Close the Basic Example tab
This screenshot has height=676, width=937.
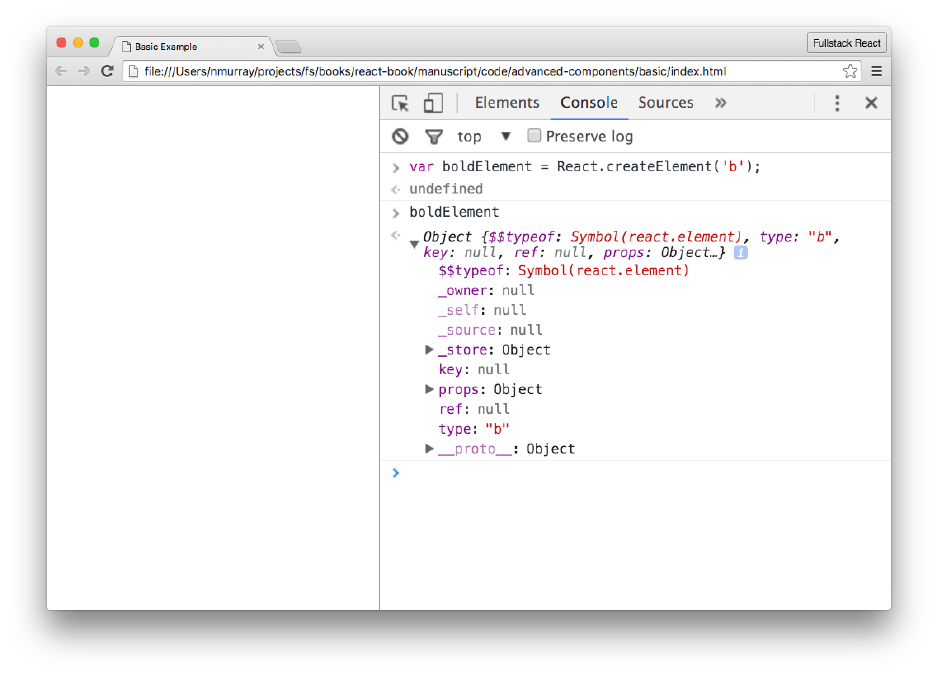(261, 47)
